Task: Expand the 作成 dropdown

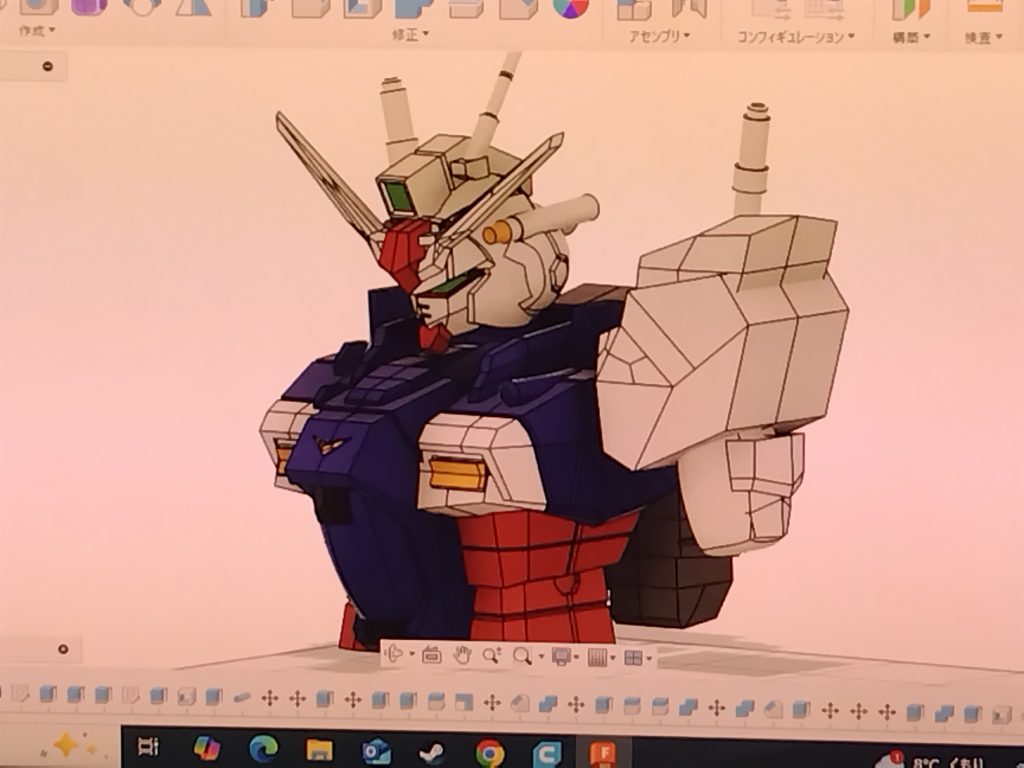Action: pyautogui.click(x=37, y=31)
